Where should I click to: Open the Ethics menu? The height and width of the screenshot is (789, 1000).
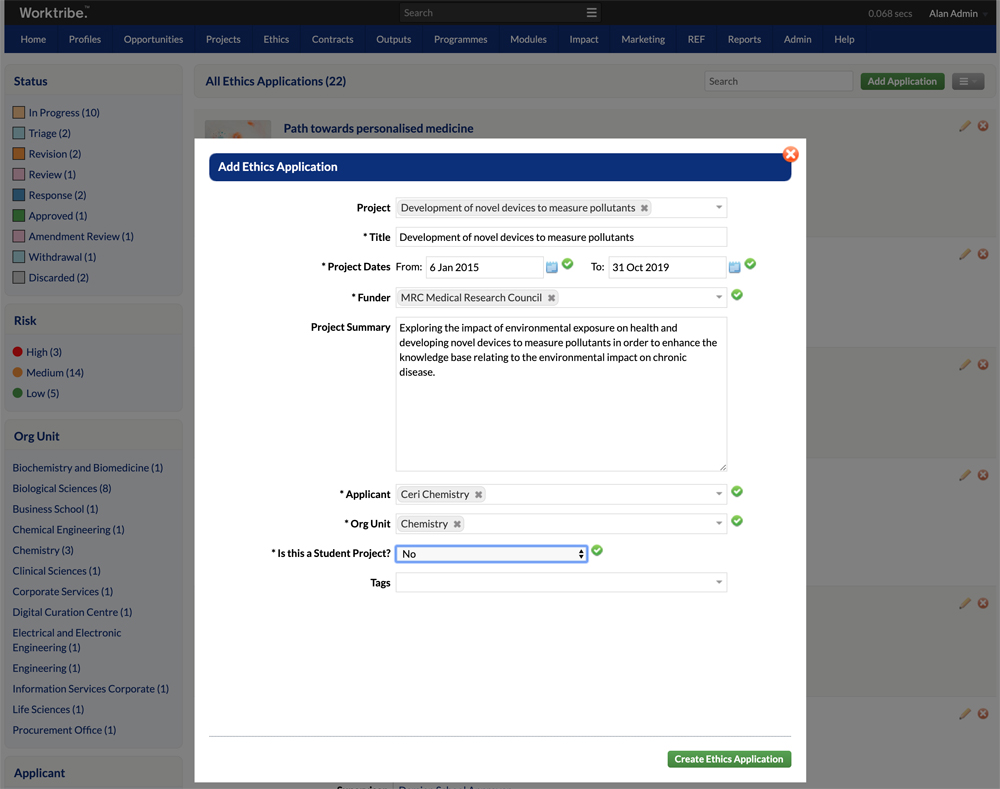(x=276, y=40)
